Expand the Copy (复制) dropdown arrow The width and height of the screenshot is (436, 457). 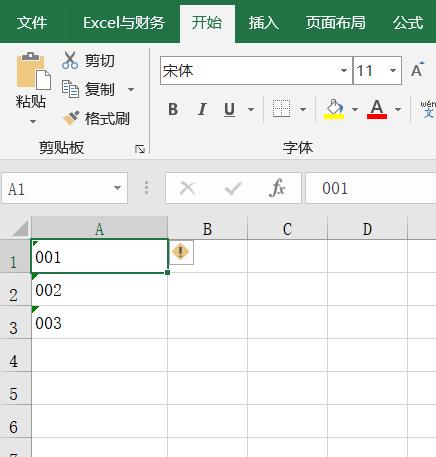click(x=131, y=89)
